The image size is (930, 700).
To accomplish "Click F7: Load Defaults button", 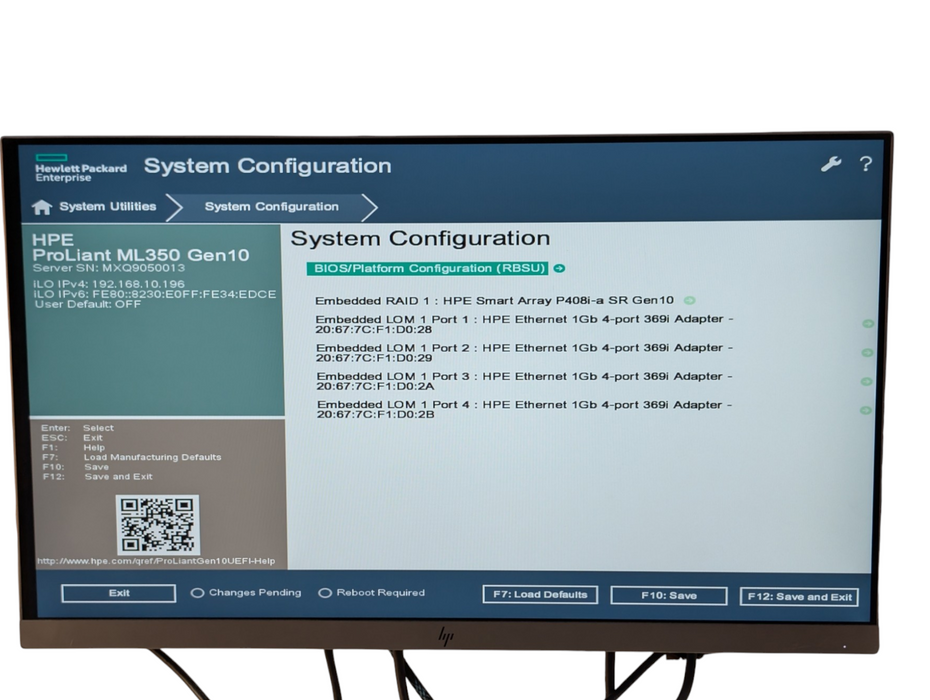I will (x=540, y=594).
